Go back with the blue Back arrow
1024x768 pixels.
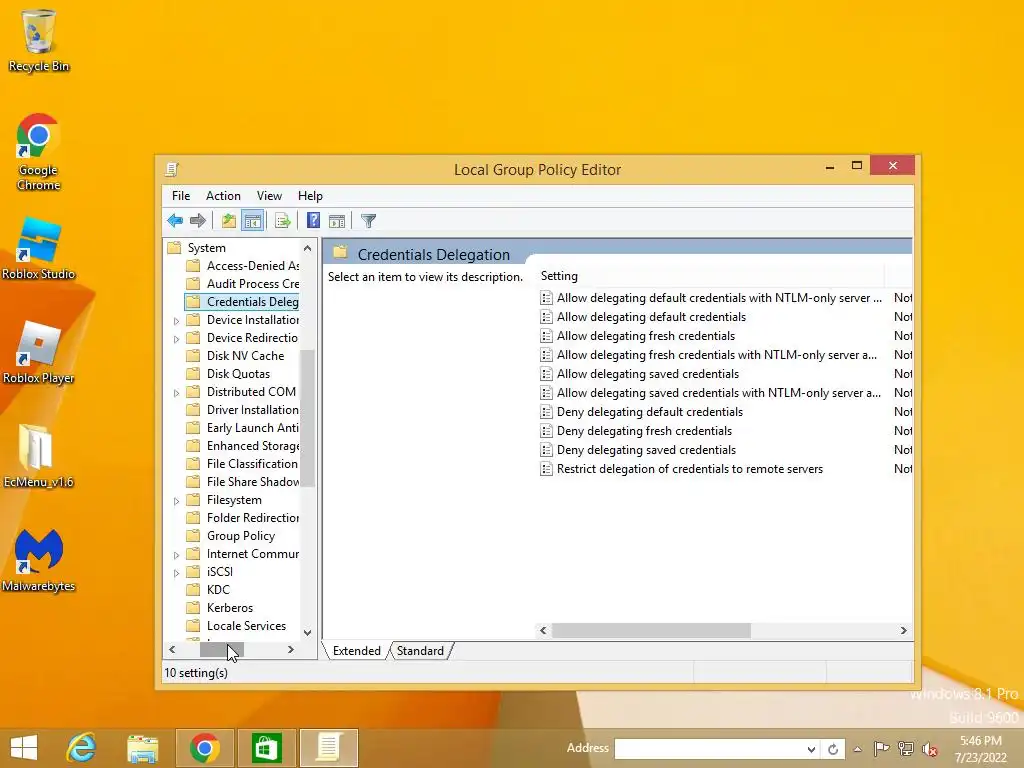[175, 221]
